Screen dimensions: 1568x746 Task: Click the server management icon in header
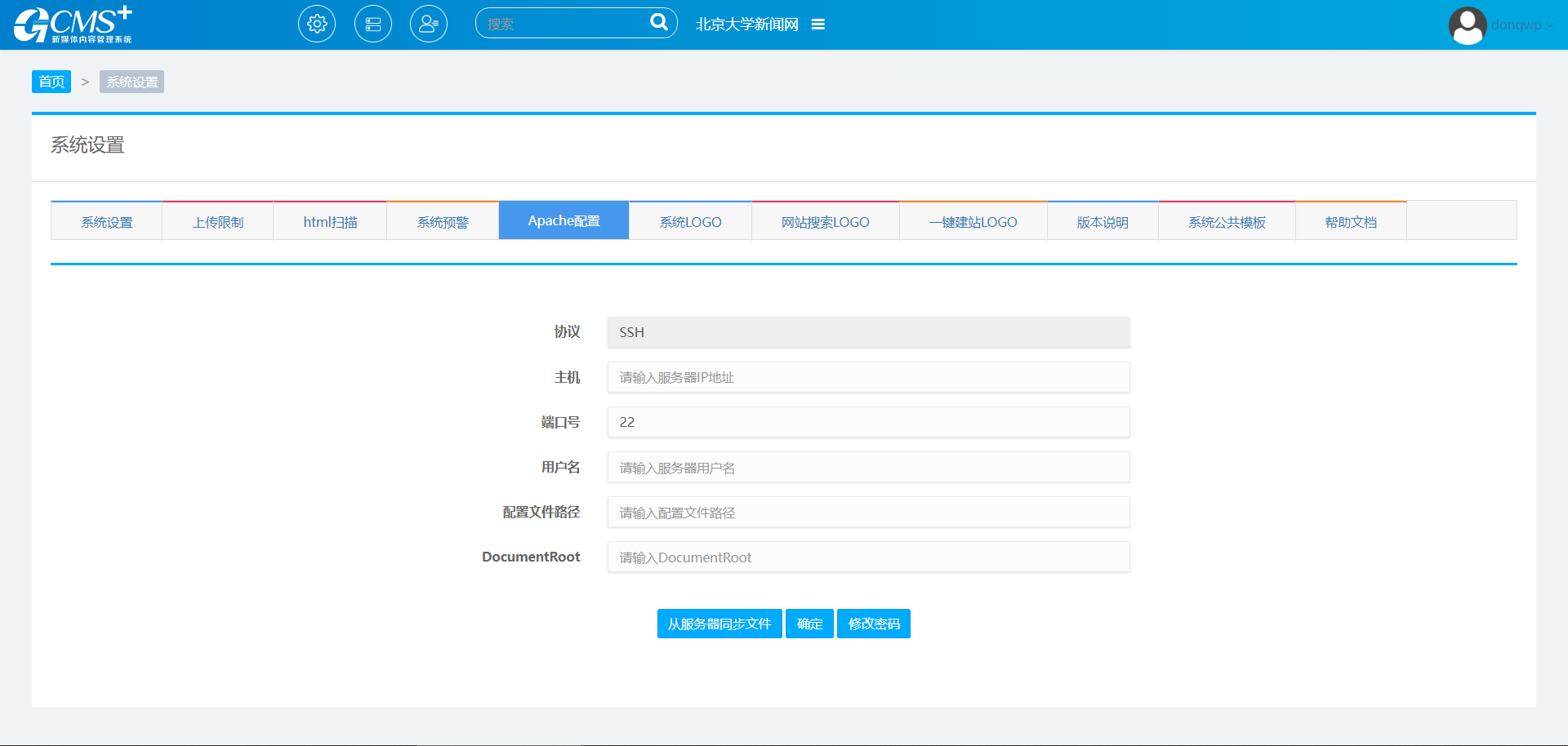click(373, 24)
